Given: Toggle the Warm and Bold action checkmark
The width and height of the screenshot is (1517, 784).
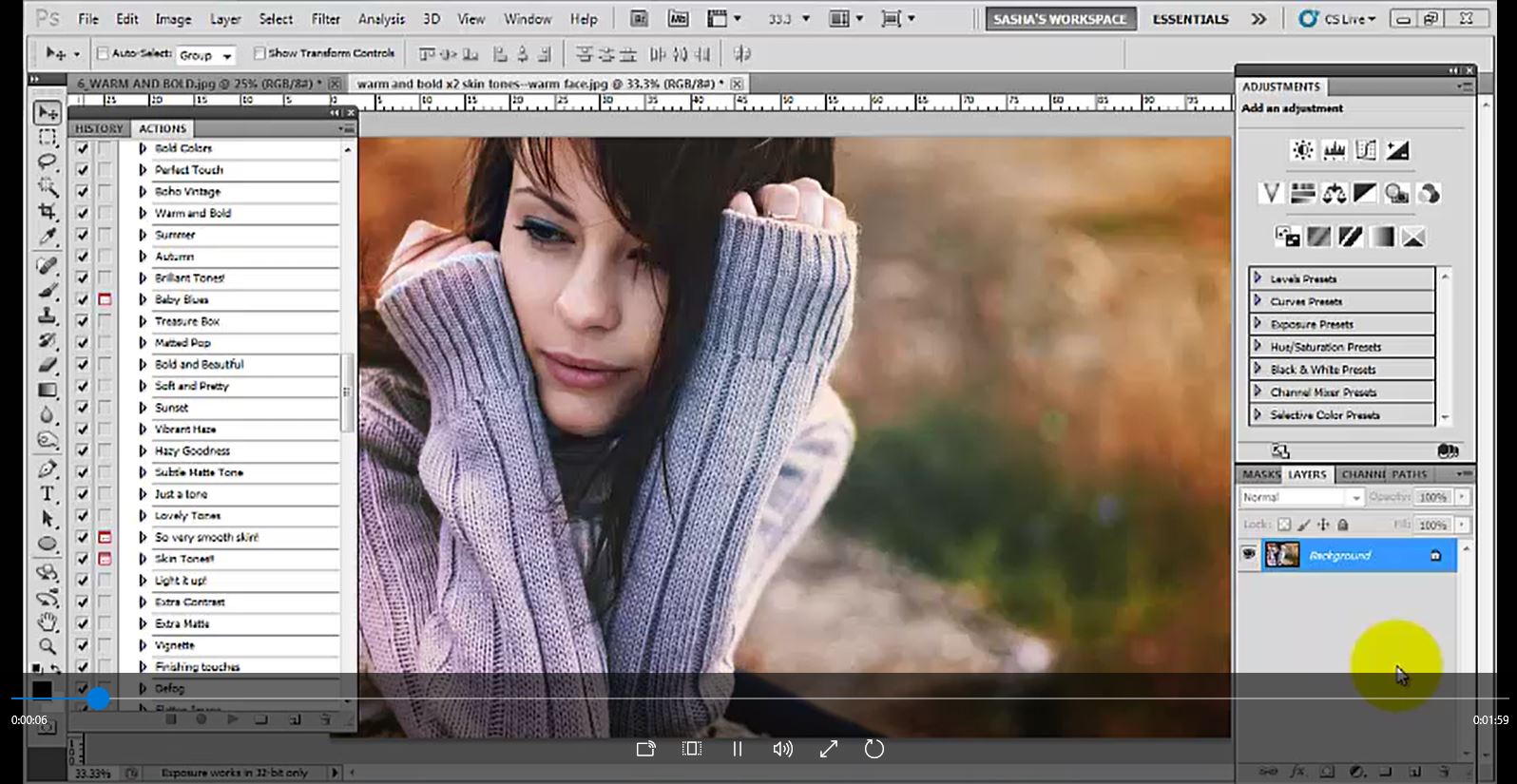Looking at the screenshot, I should click(83, 213).
